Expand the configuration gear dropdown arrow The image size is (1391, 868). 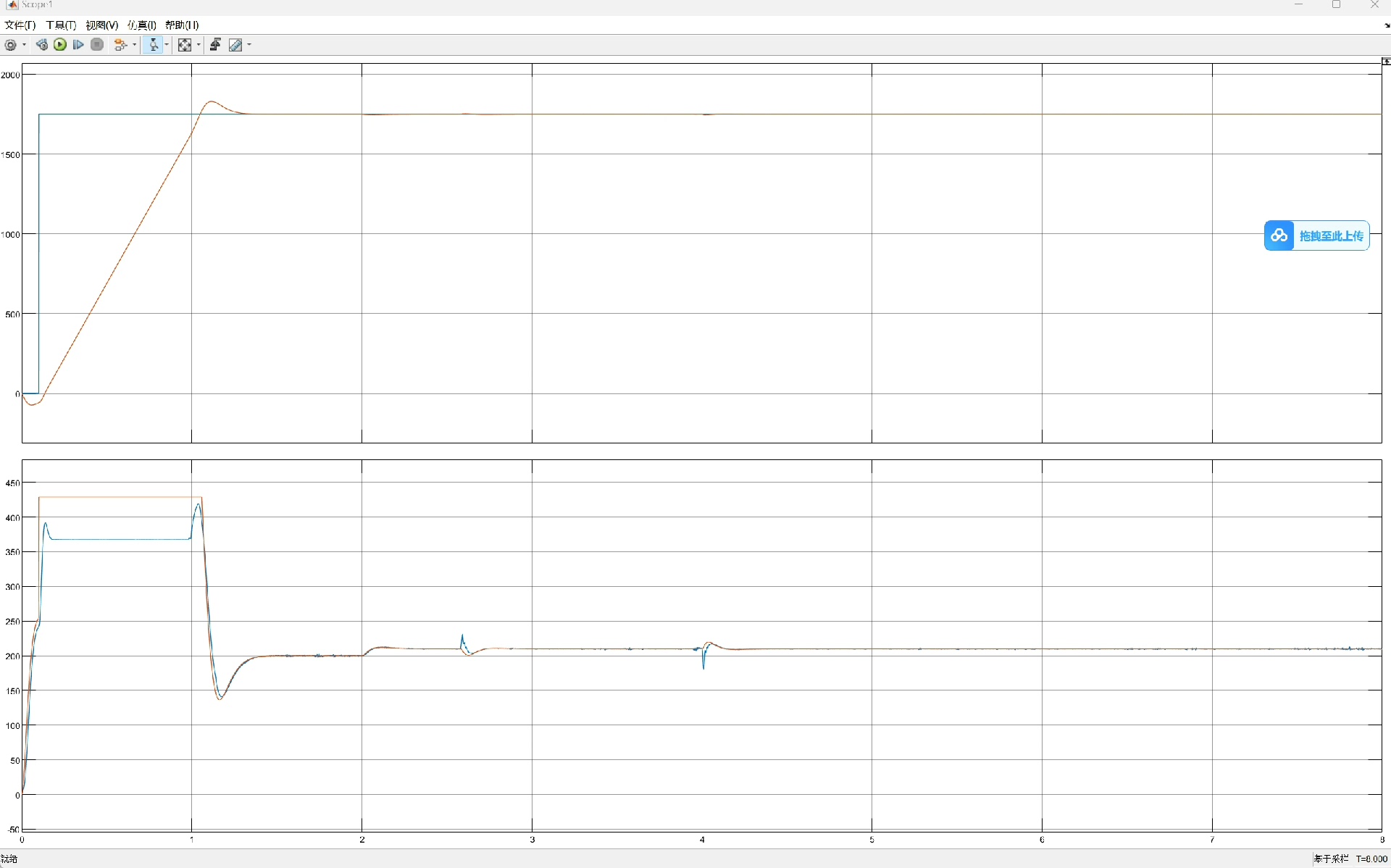coord(25,45)
